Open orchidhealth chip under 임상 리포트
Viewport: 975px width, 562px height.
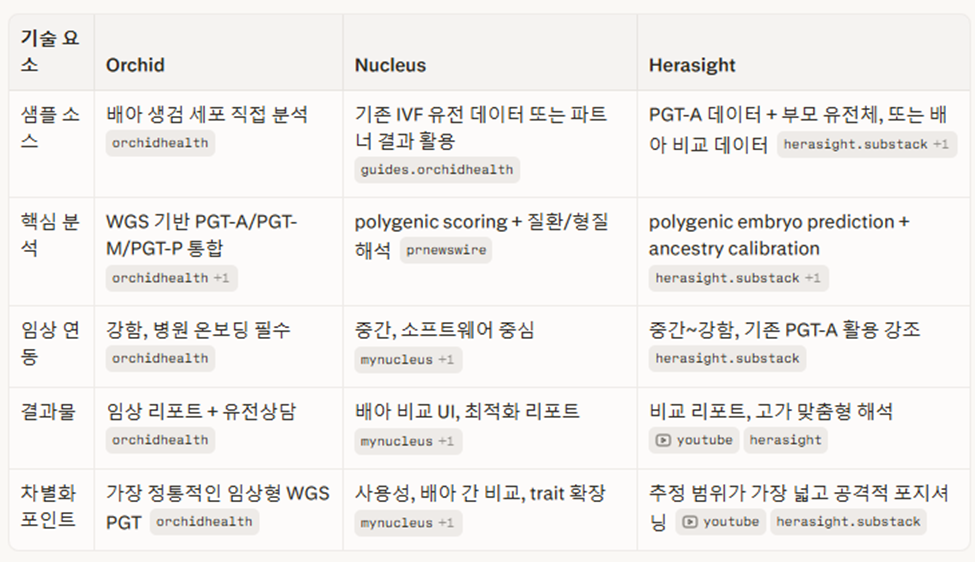160,440
